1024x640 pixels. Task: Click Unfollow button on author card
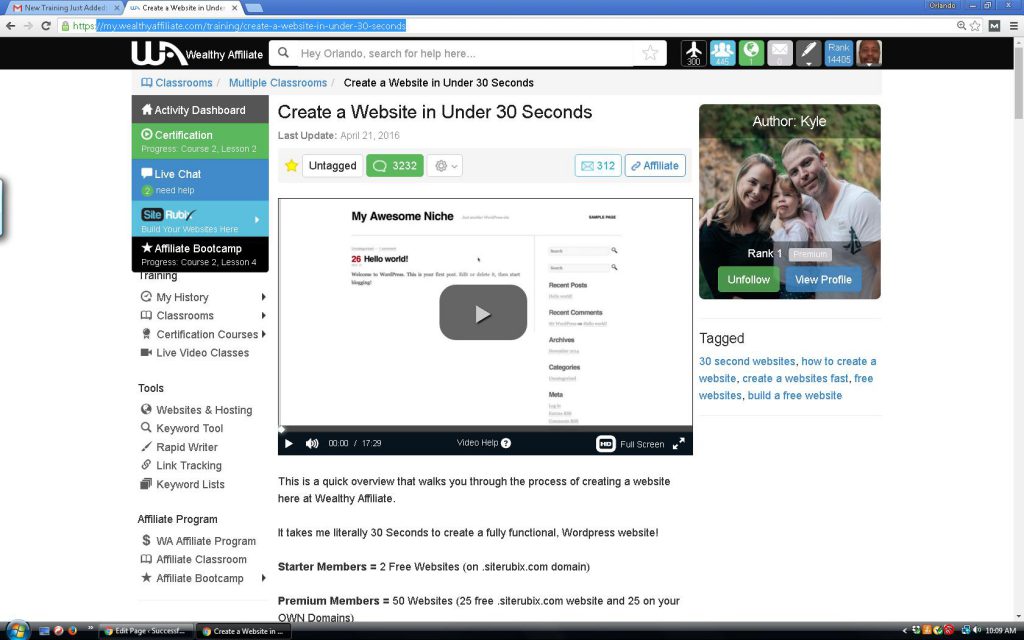point(748,280)
